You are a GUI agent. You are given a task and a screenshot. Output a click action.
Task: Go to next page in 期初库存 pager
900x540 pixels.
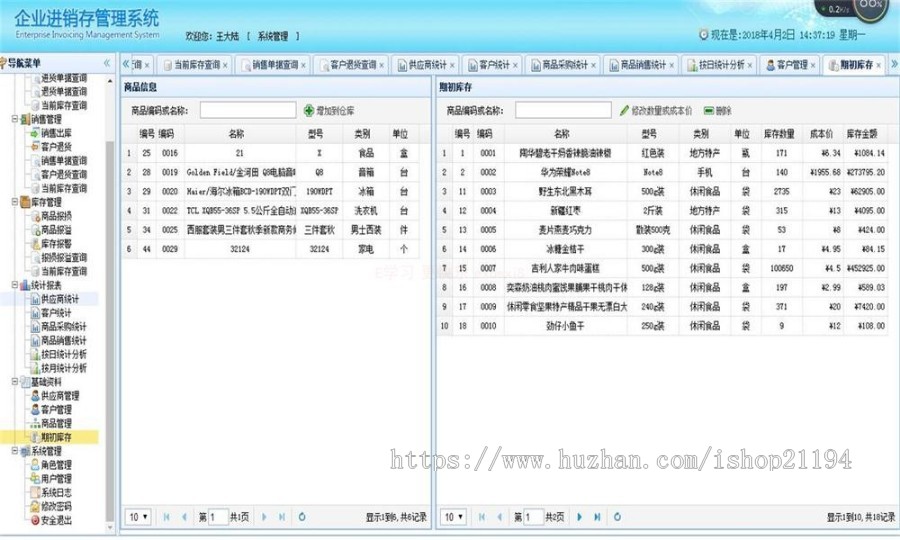click(x=579, y=517)
